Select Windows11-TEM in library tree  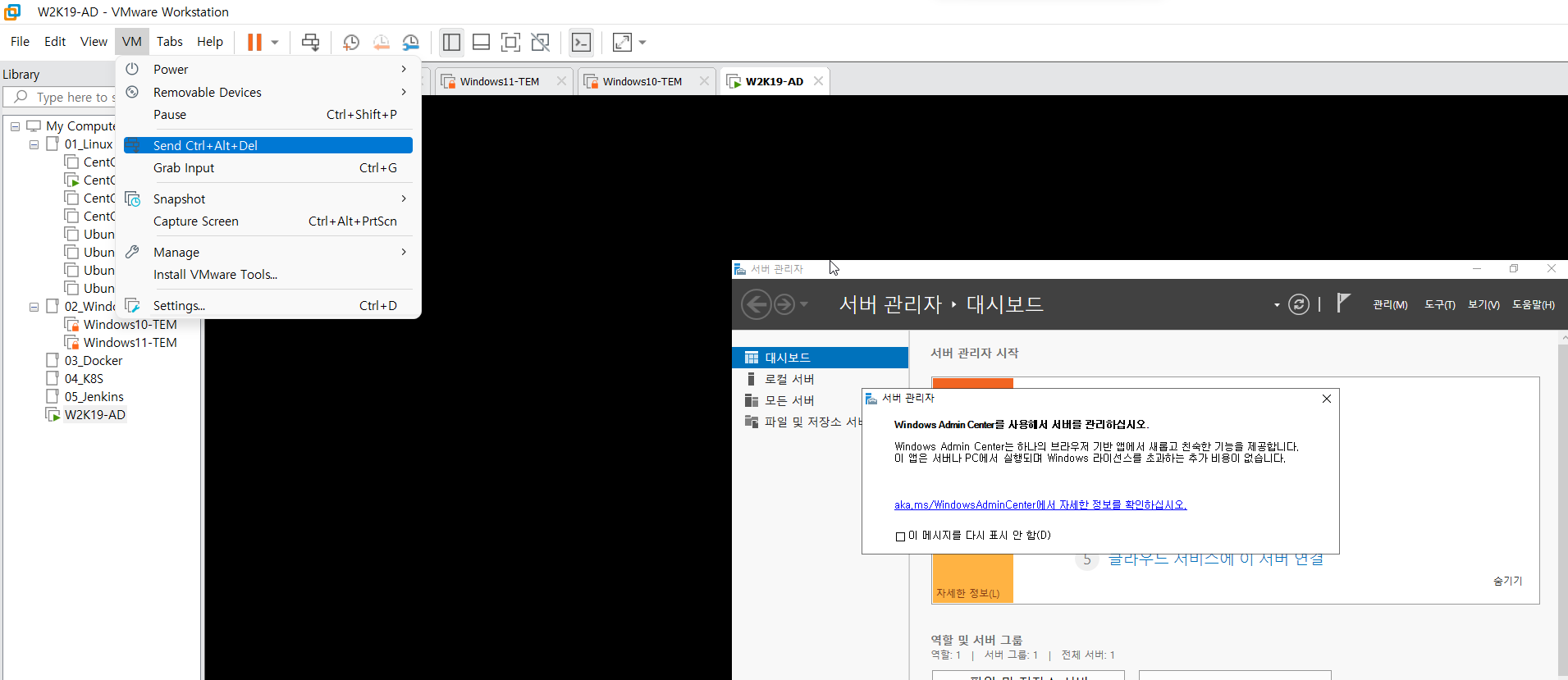point(130,343)
